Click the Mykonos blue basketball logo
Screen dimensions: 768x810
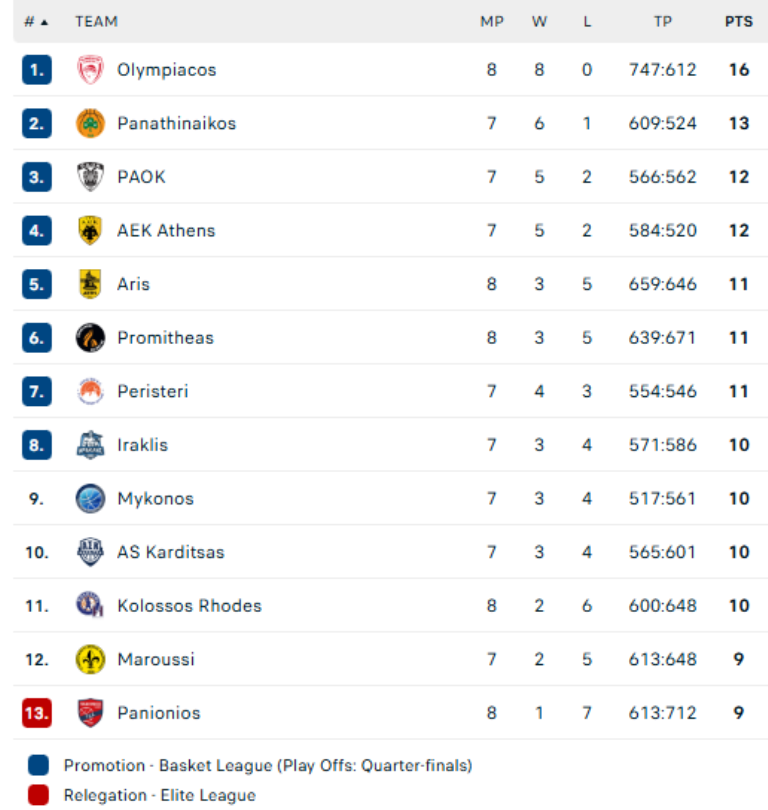click(x=90, y=499)
